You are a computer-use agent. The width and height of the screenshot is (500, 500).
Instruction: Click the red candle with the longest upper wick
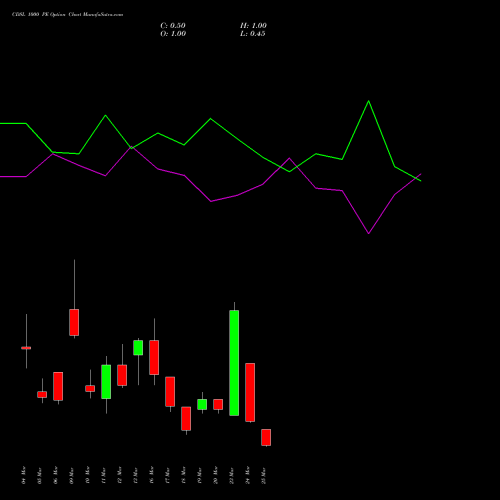click(74, 322)
